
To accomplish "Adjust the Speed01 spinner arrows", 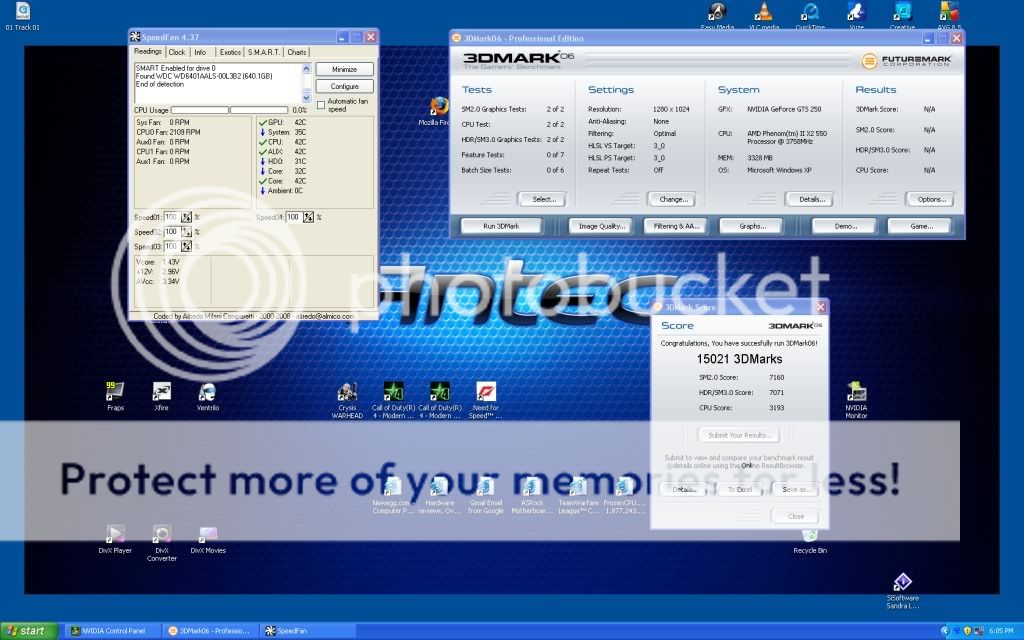I will [x=185, y=217].
